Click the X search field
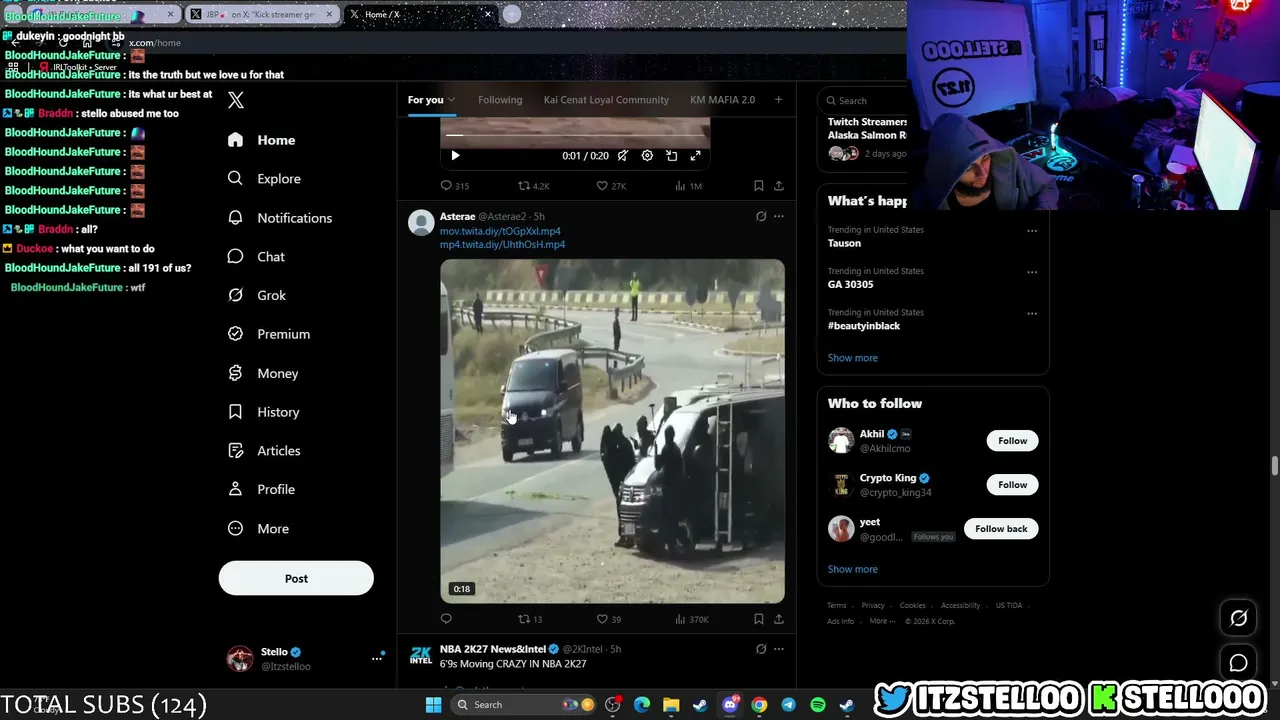This screenshot has width=1280, height=720. (863, 100)
